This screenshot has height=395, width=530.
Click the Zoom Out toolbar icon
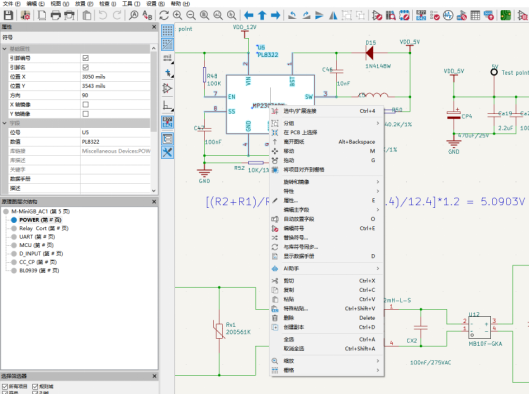(191, 15)
